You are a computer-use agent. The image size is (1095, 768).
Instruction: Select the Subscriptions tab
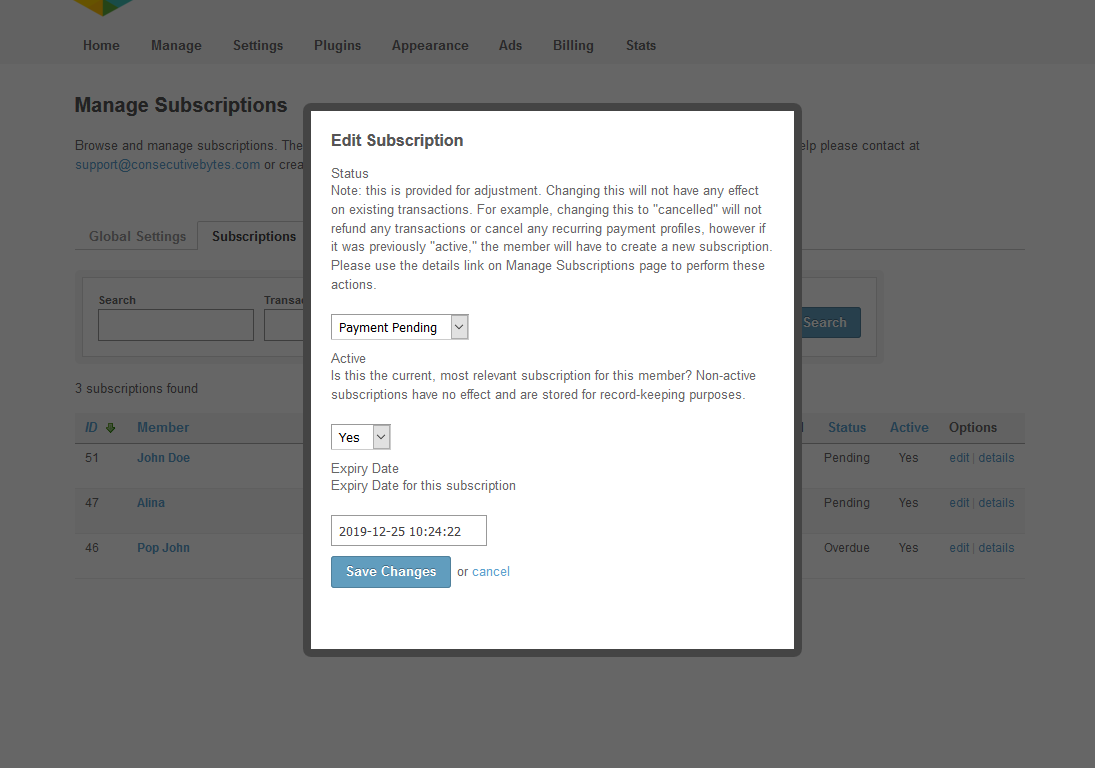point(254,237)
